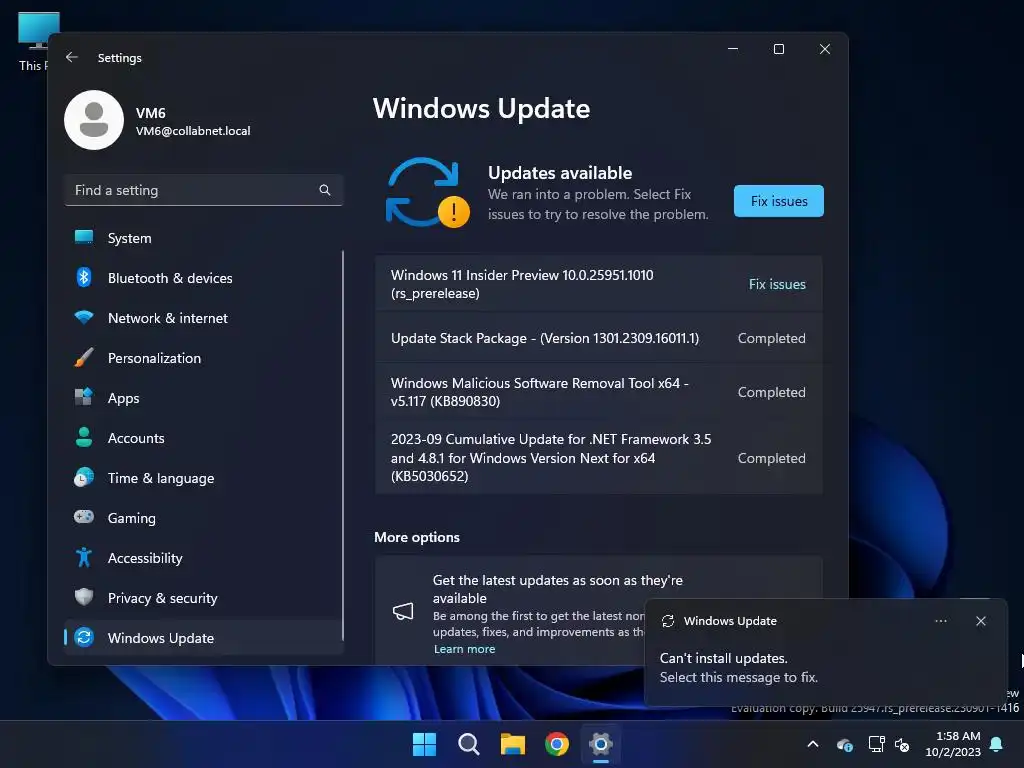Minimize the Settings window
The width and height of the screenshot is (1024, 768).
click(x=733, y=49)
